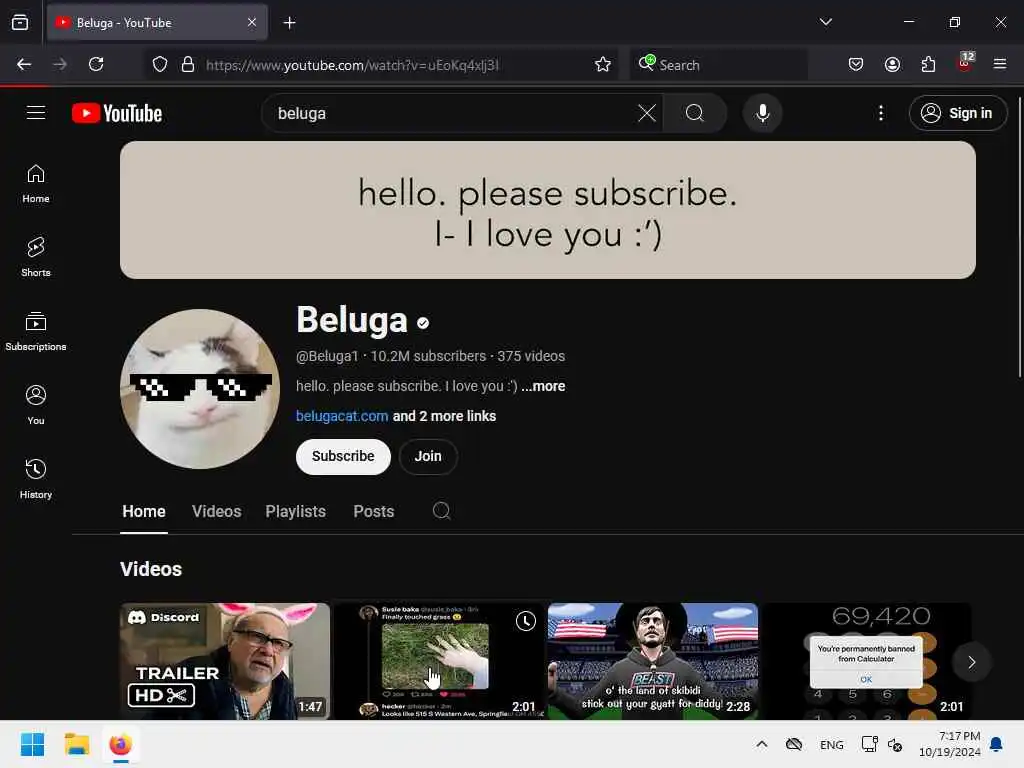Go to Home in sidebar
Screen dimensions: 1024x768
[36, 184]
